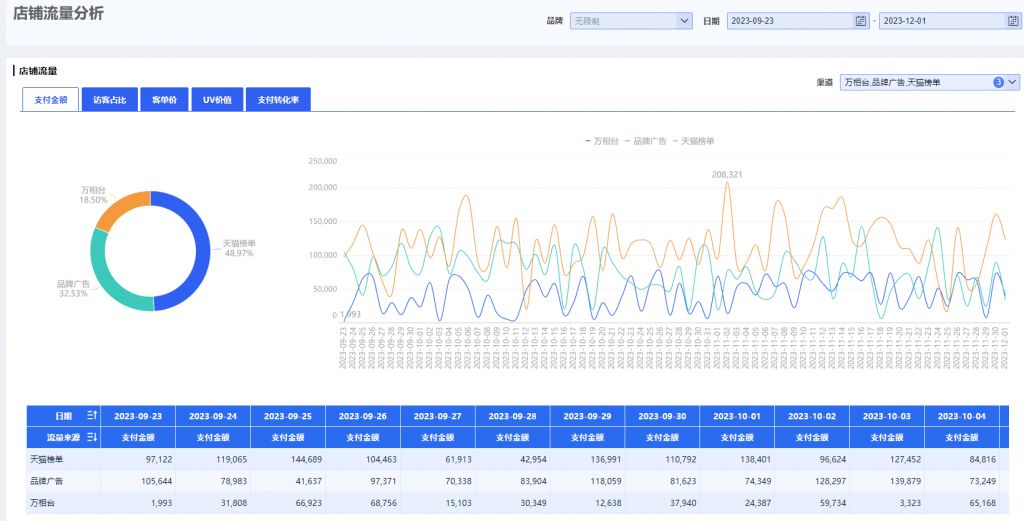Open the end date calendar picker icon

pos(1013,21)
